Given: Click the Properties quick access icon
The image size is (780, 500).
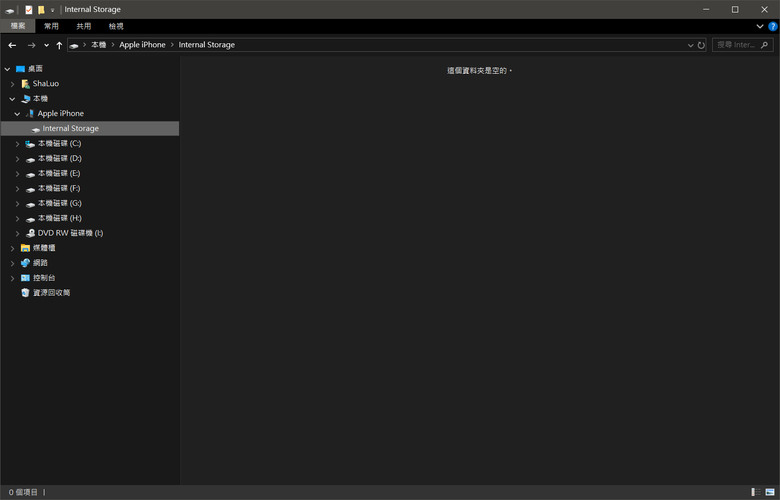Looking at the screenshot, I should 29,9.
